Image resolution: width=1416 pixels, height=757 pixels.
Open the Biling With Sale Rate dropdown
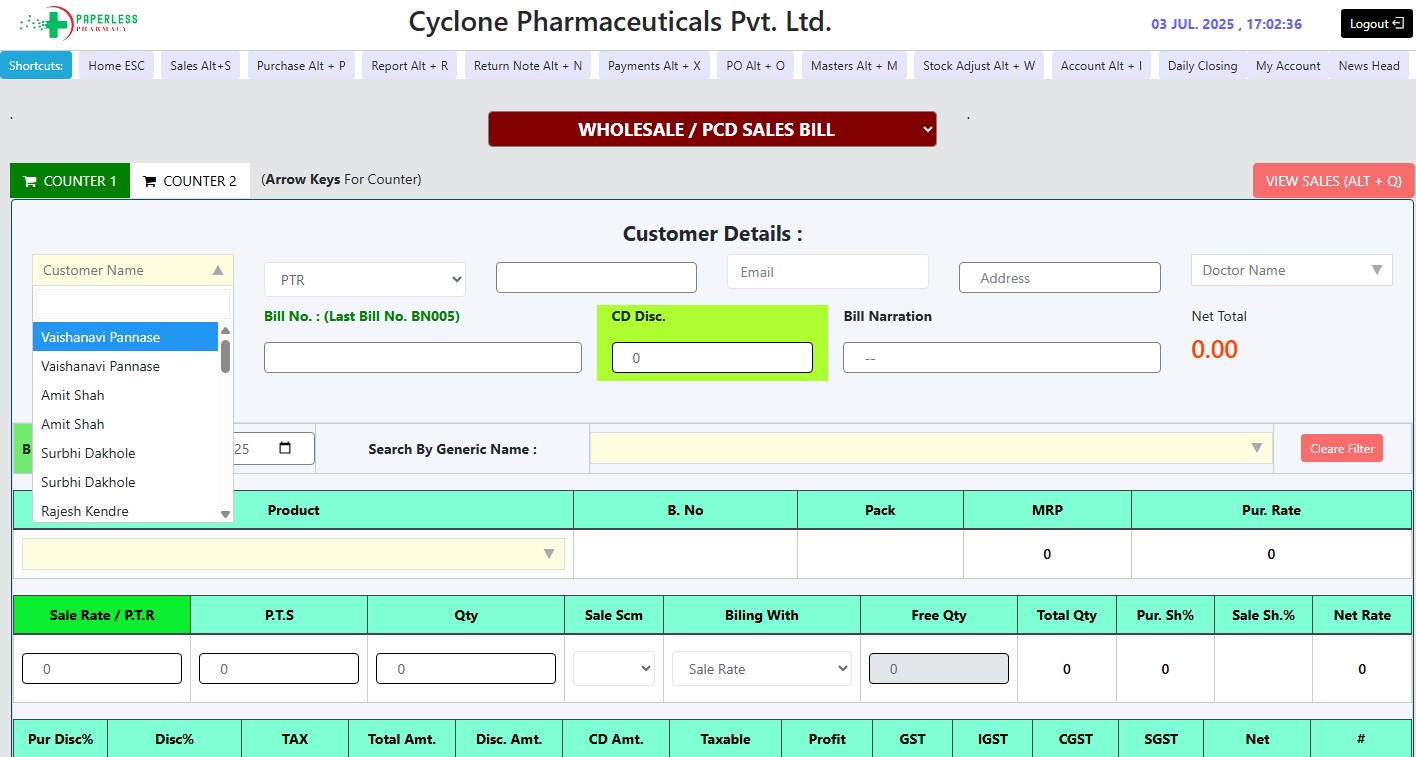761,669
